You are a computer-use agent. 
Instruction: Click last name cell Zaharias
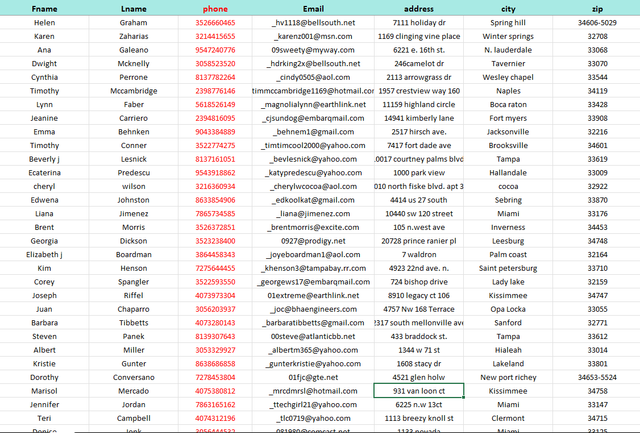133,36
